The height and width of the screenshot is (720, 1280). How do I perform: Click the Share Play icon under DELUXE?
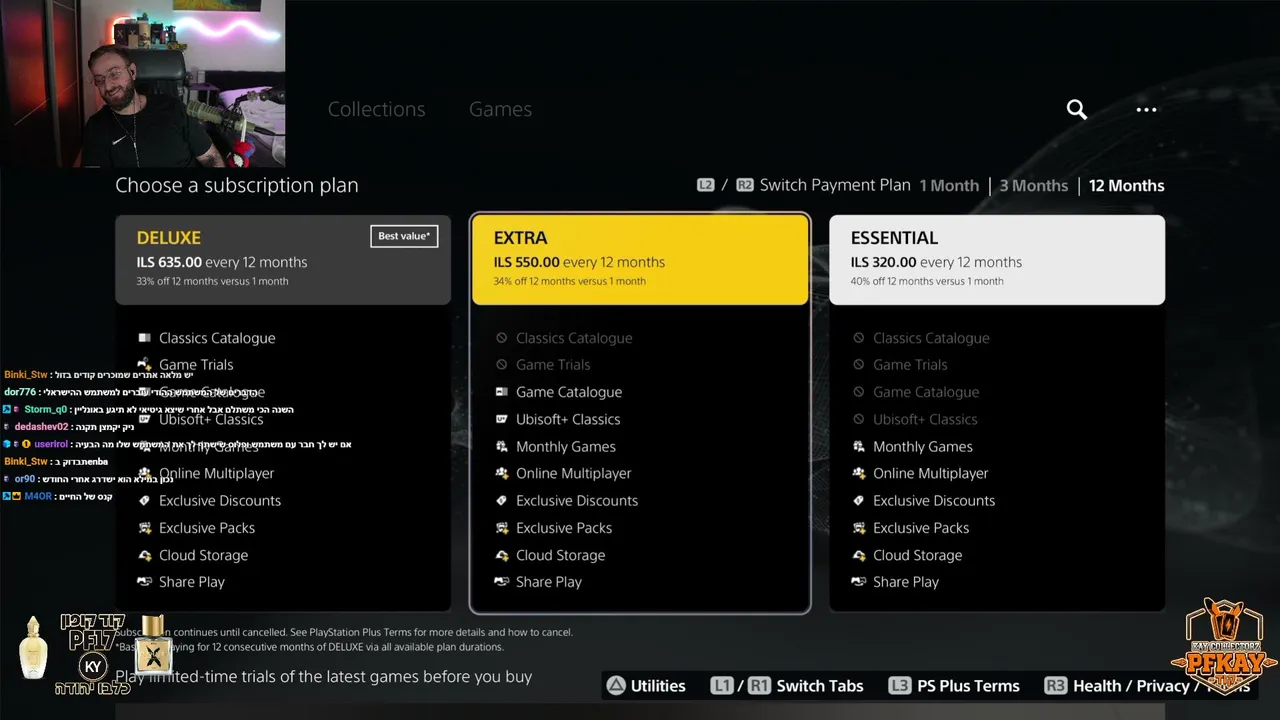[x=145, y=582]
